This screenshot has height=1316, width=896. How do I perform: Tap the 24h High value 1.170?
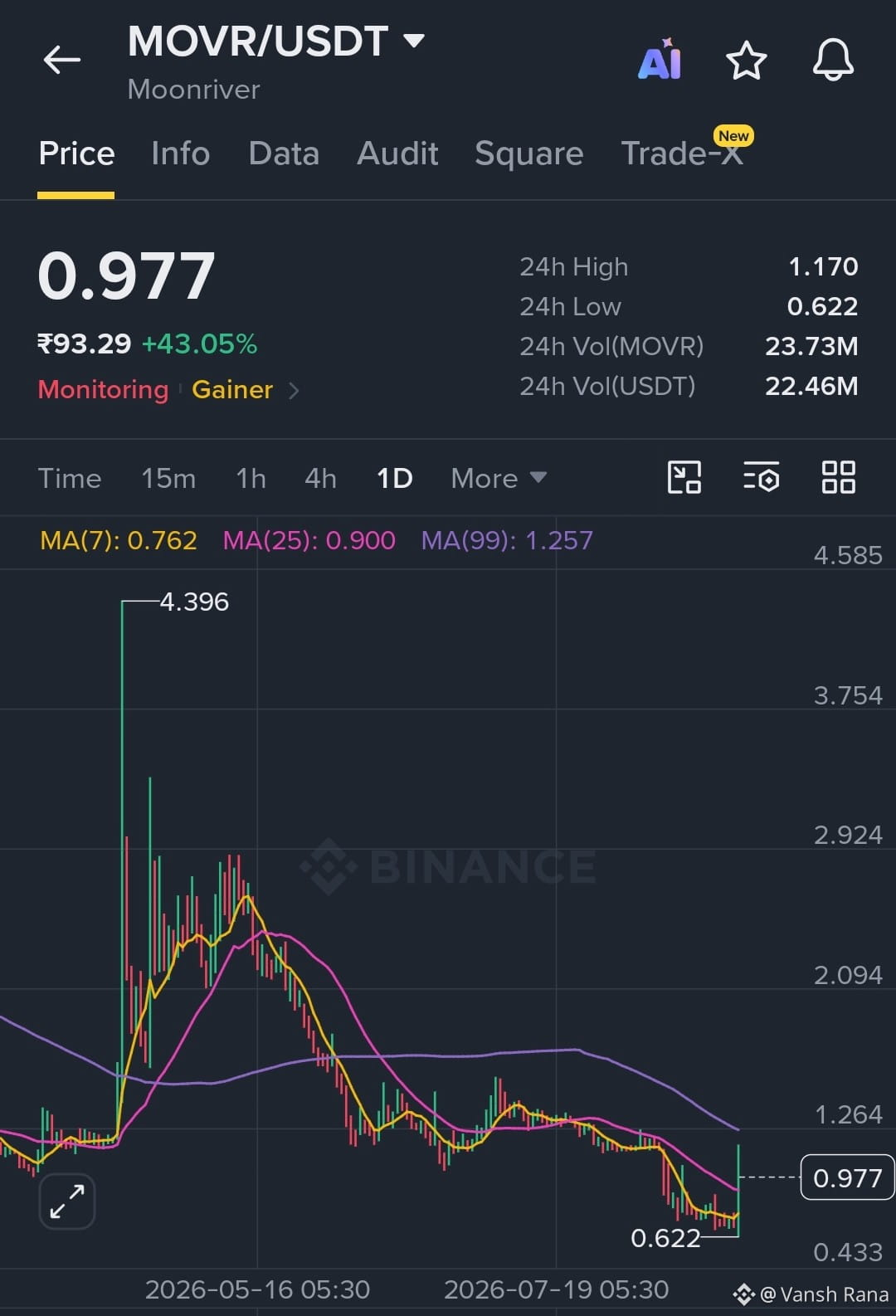pyautogui.click(x=823, y=266)
